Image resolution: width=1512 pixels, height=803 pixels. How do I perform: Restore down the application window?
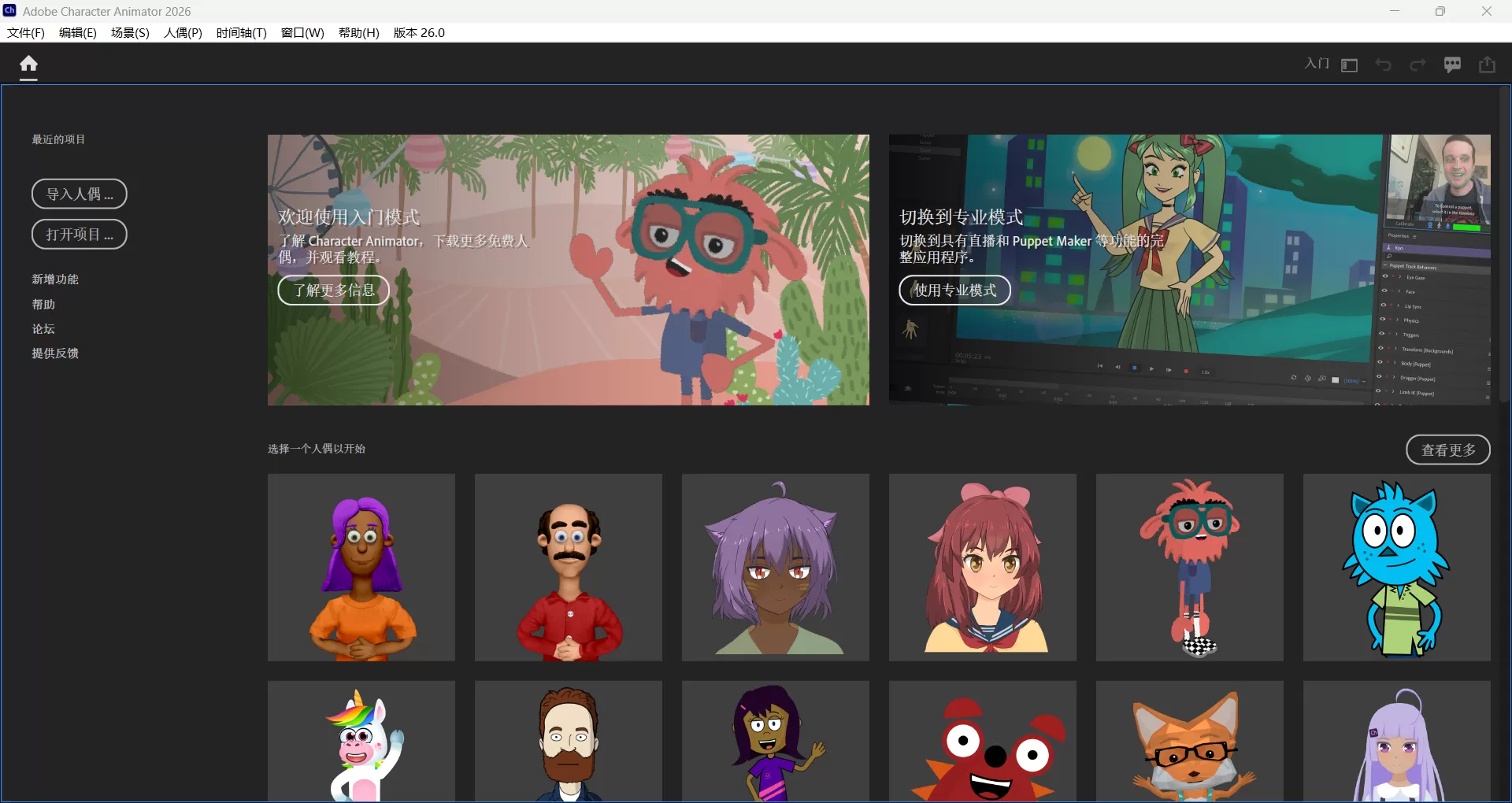(x=1441, y=11)
